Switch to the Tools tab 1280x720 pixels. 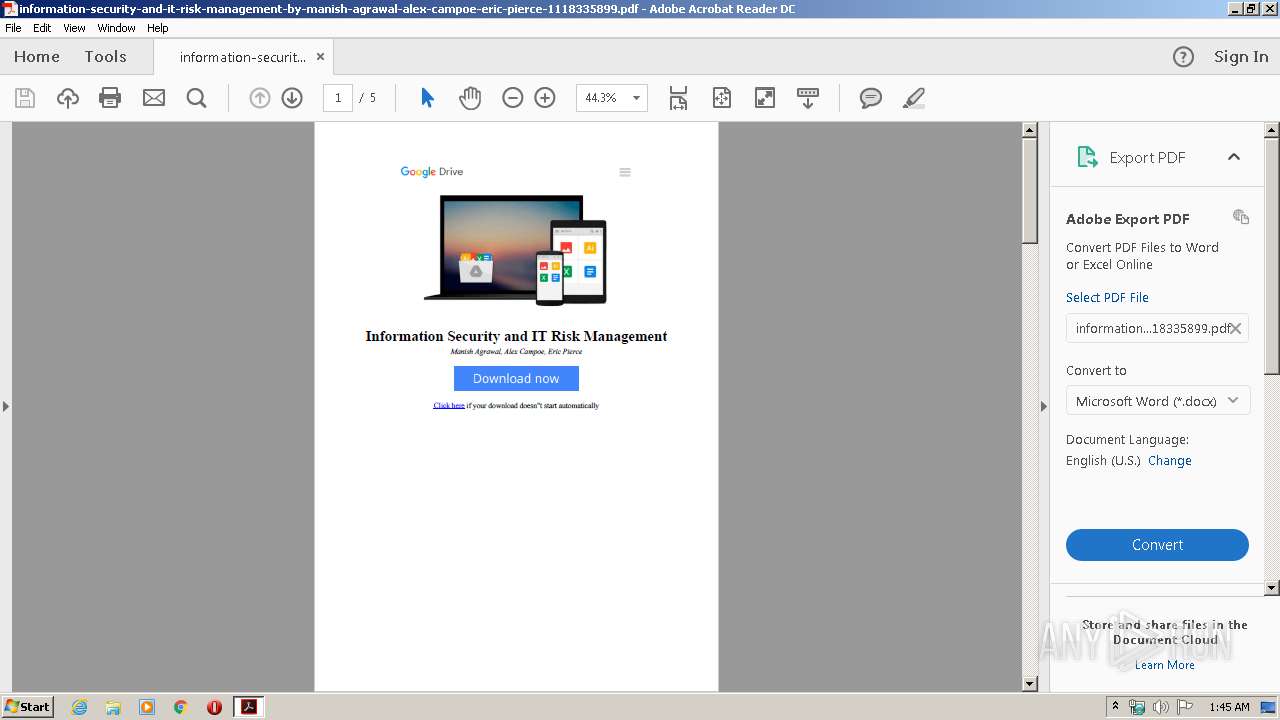(105, 57)
